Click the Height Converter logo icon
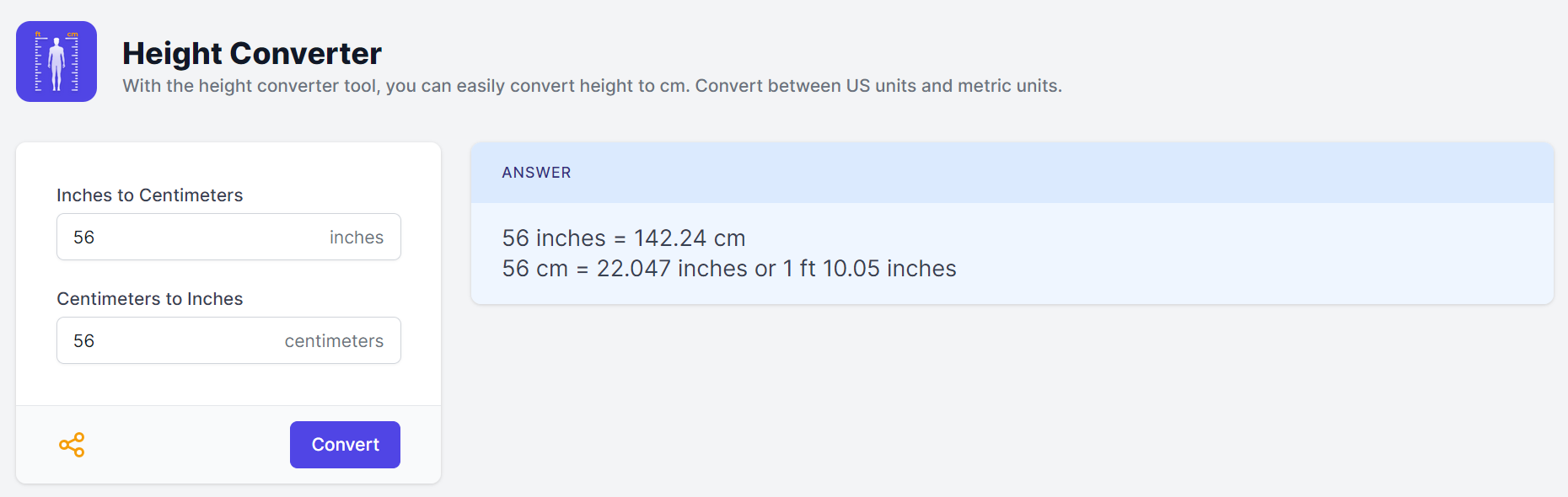Screen dimensions: 1568x497 [56, 61]
